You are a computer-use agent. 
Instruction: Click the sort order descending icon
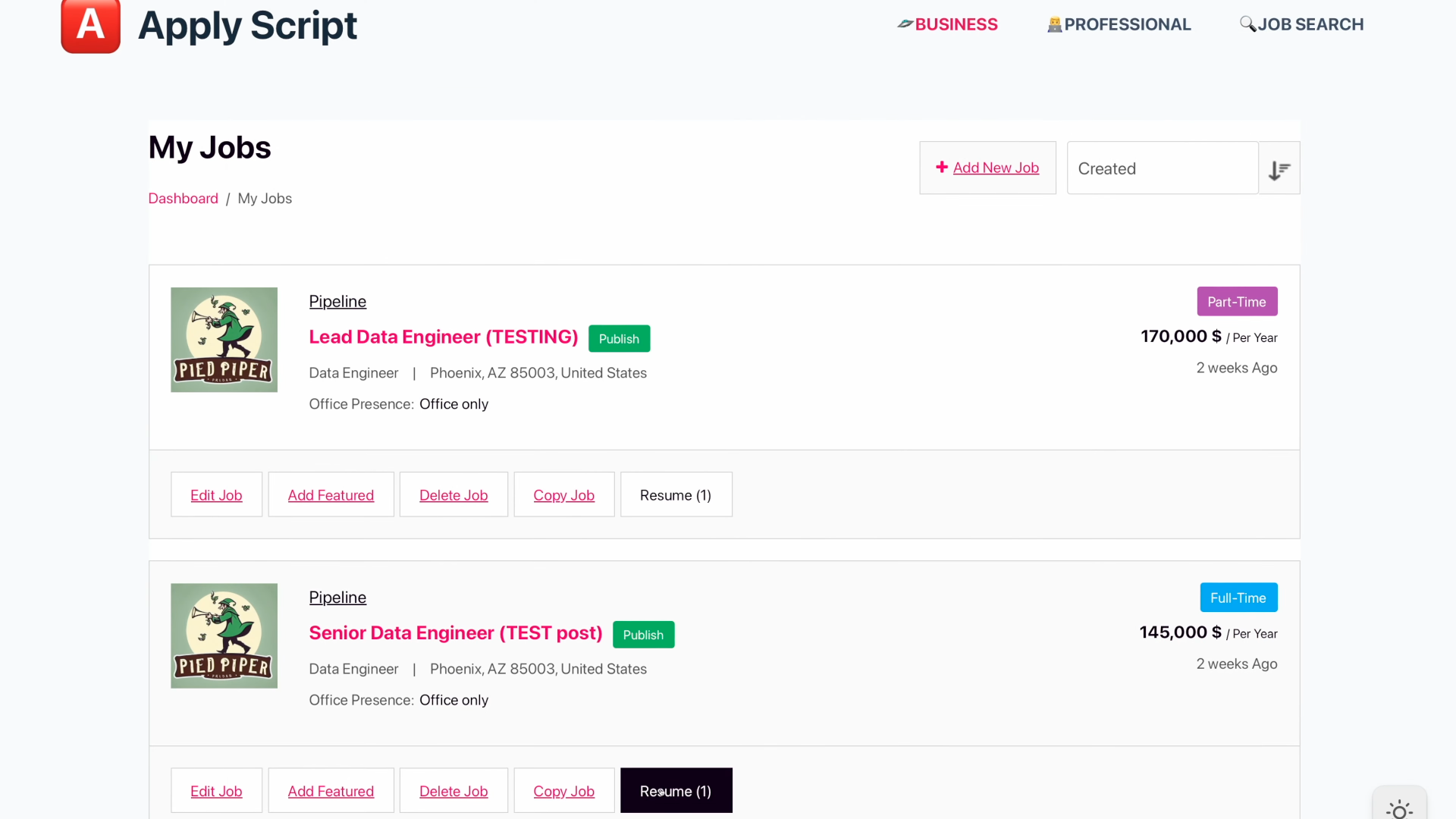[1279, 168]
